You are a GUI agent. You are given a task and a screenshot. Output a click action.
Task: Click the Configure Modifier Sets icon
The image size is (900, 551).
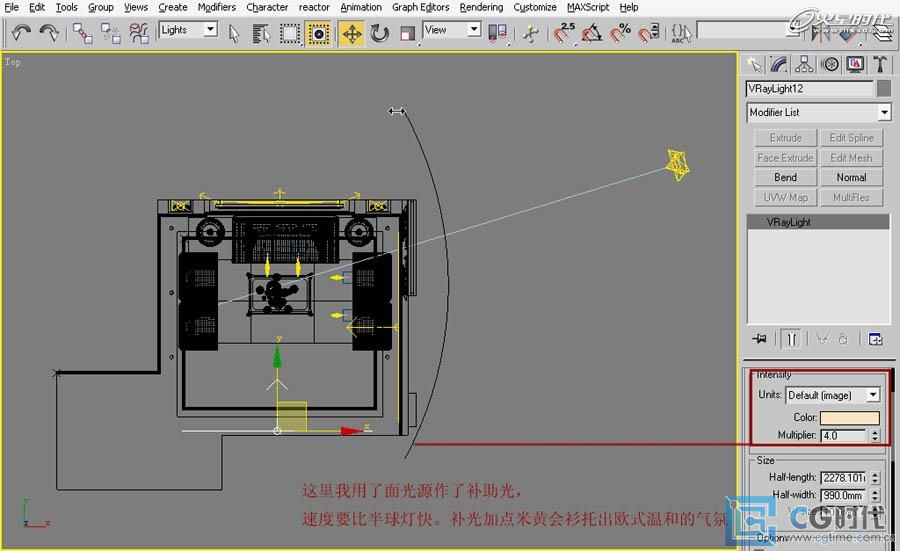[875, 339]
